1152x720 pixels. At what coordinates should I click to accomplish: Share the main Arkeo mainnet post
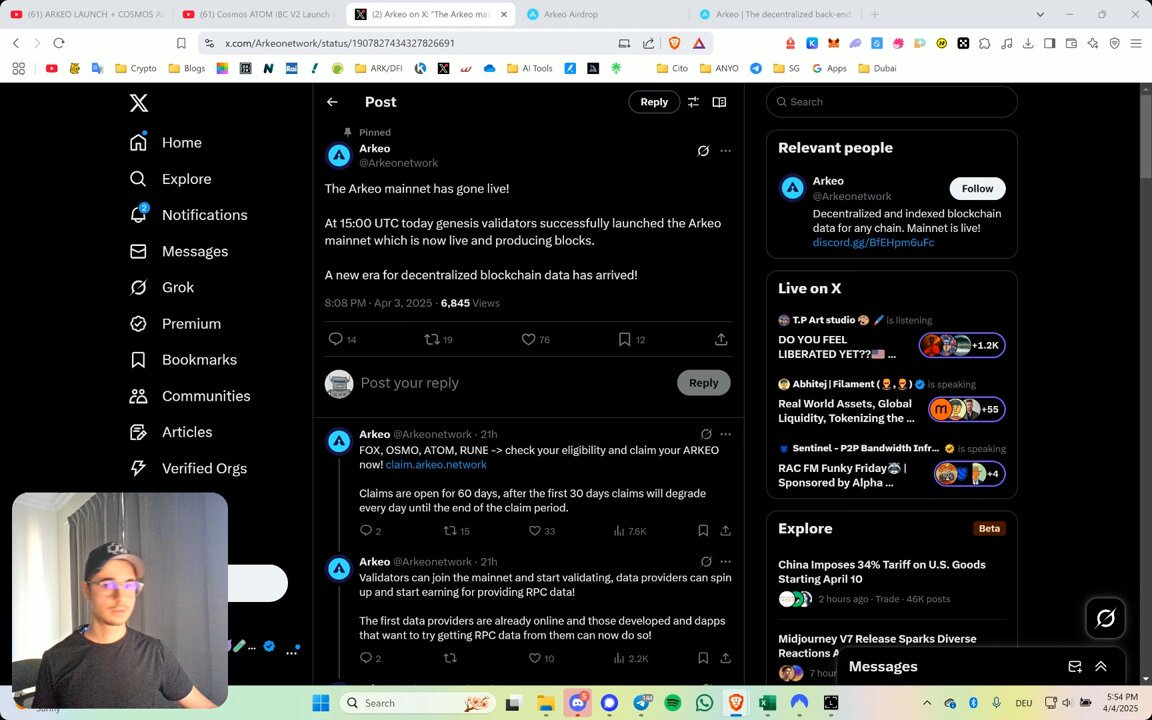pyautogui.click(x=721, y=339)
